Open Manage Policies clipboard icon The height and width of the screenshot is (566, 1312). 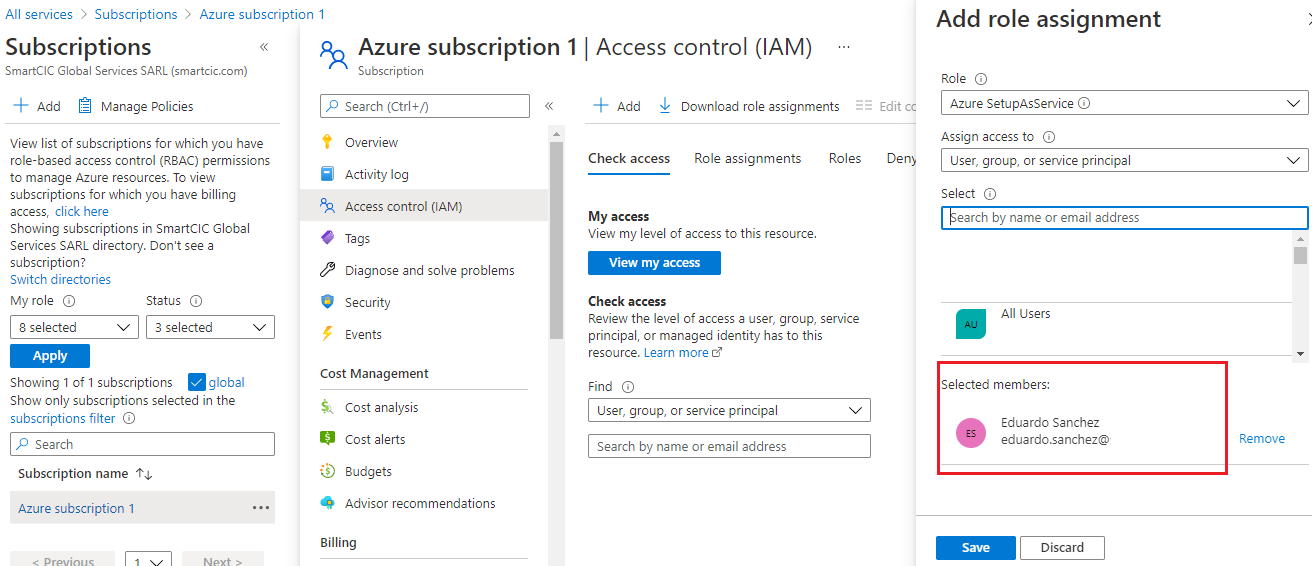(85, 106)
